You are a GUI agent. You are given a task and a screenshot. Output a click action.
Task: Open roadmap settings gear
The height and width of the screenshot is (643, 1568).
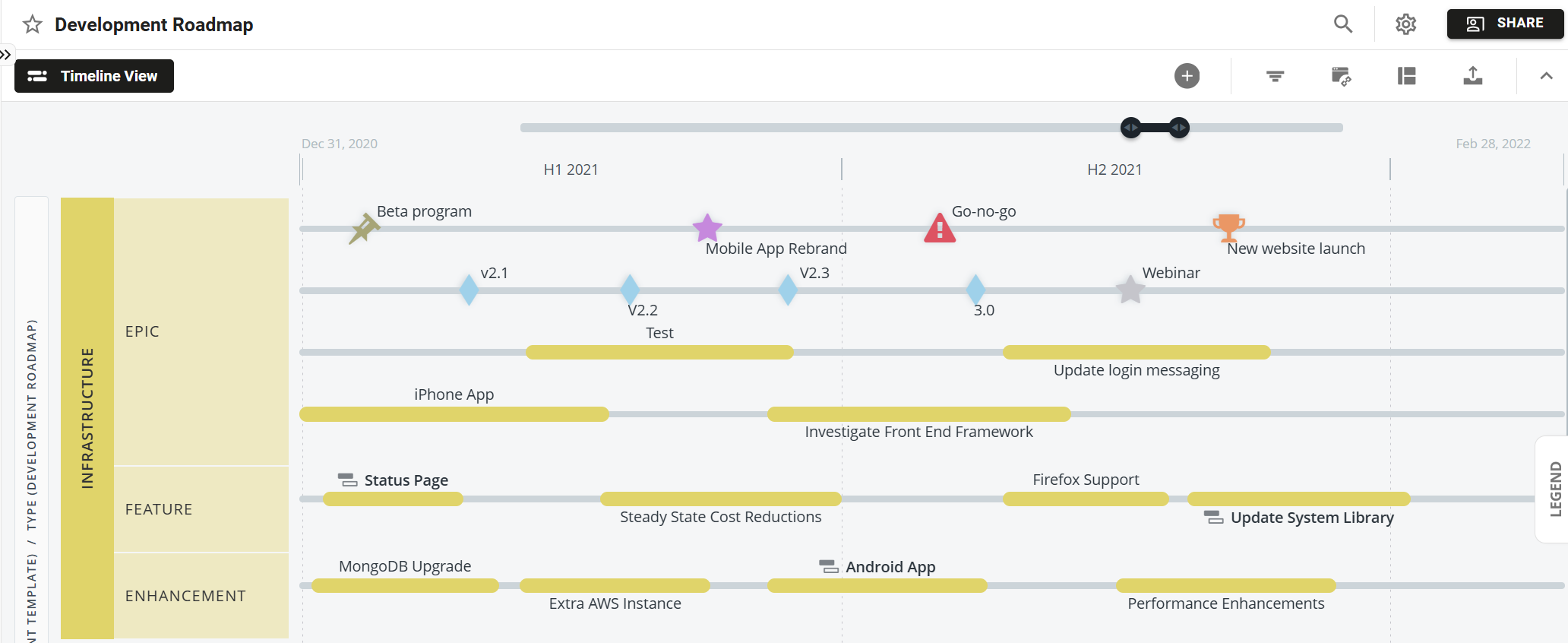coord(1405,24)
